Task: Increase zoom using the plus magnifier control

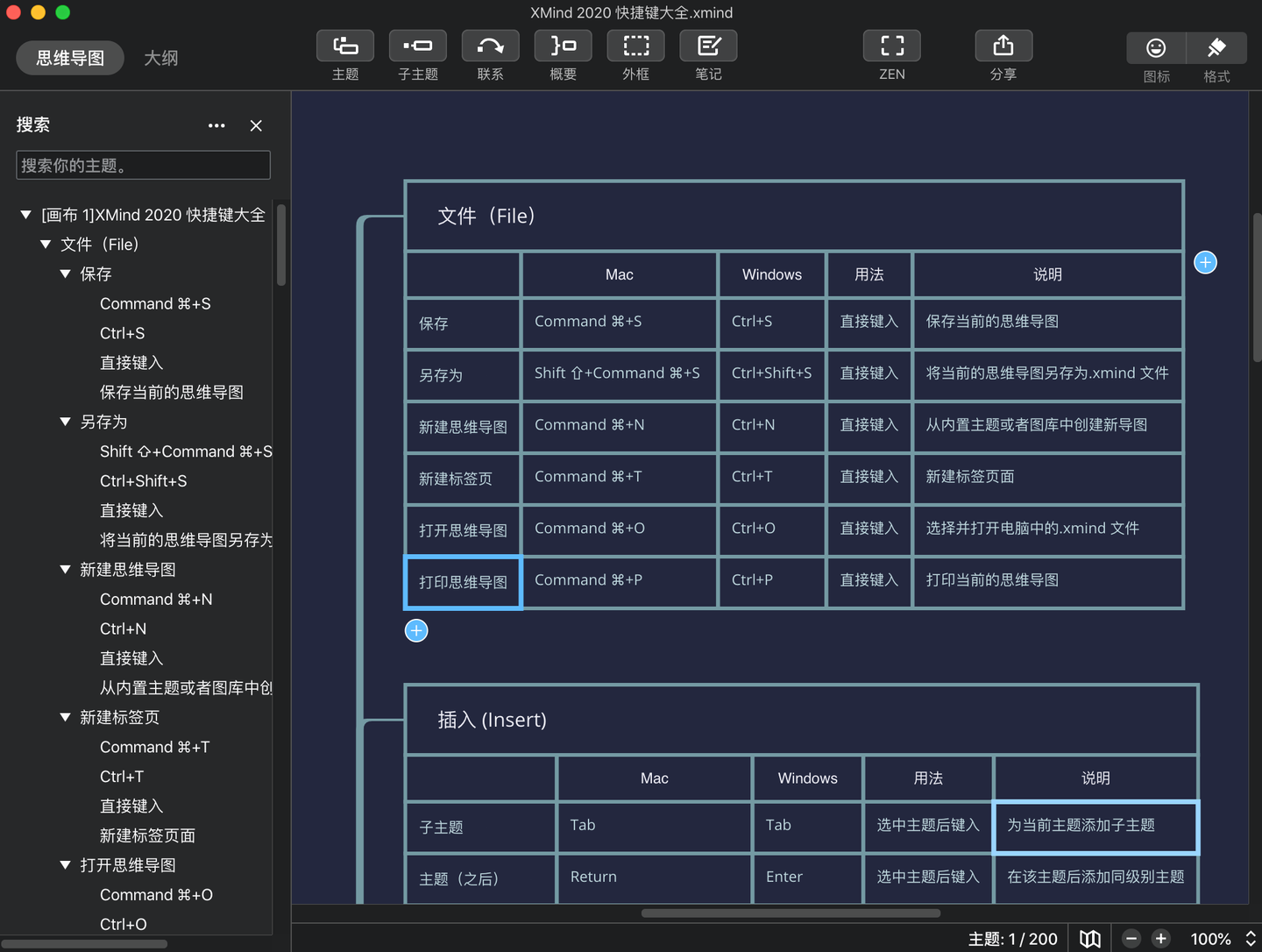Action: [1160, 938]
